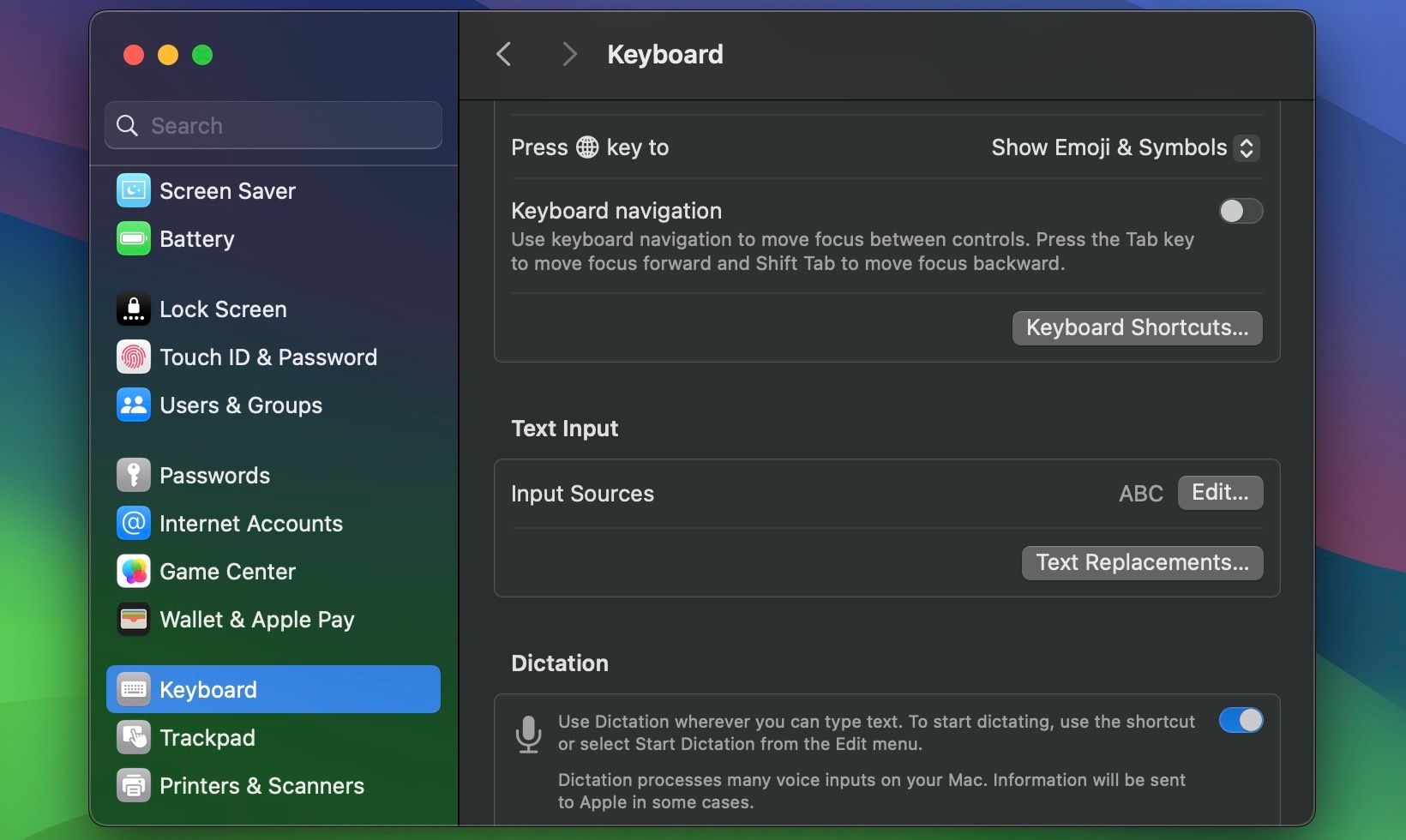The width and height of the screenshot is (1406, 840).
Task: Open Touch ID & Password fingerprint icon
Action: 133,357
